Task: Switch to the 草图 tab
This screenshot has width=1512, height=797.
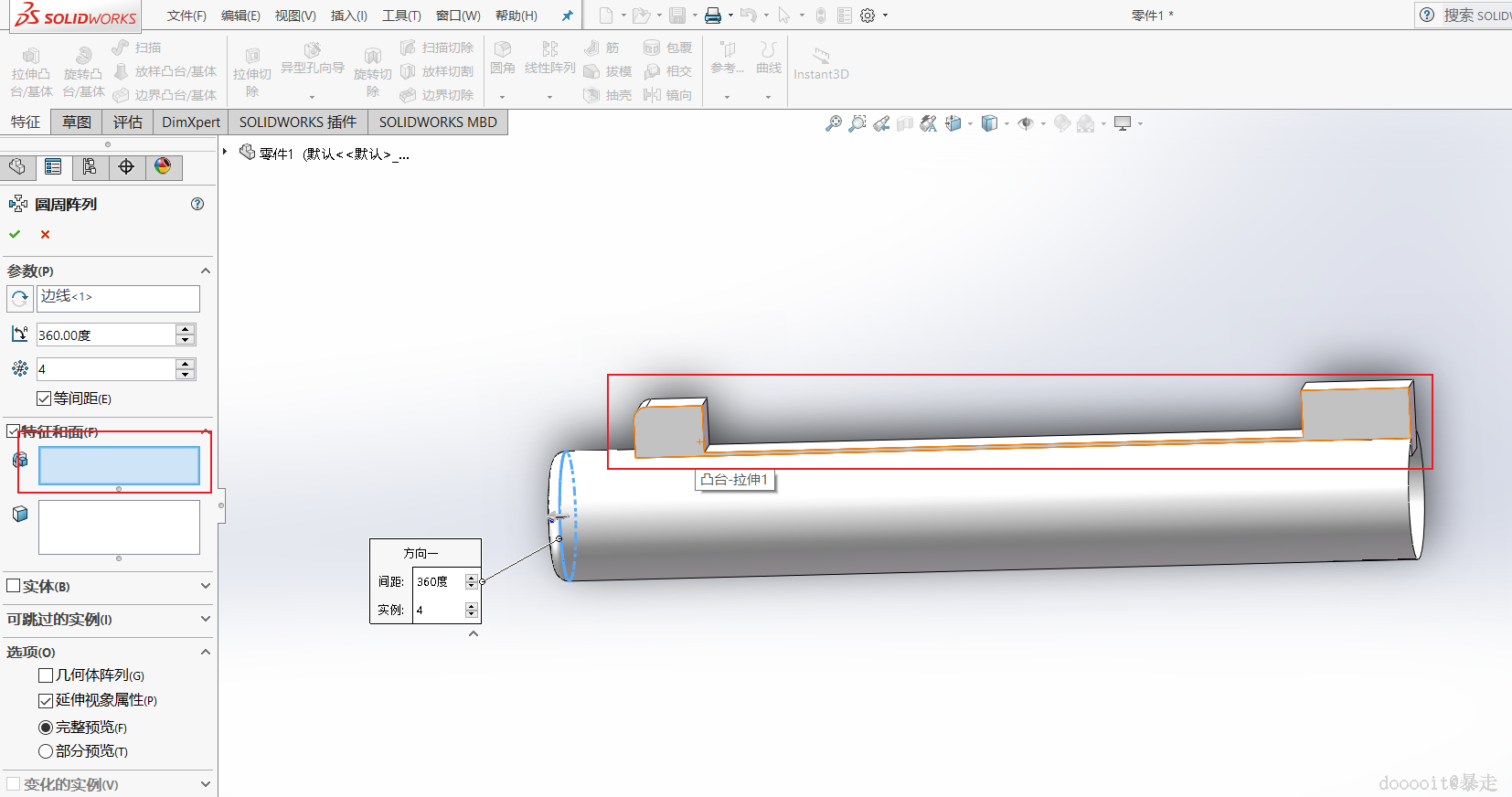Action: click(77, 122)
